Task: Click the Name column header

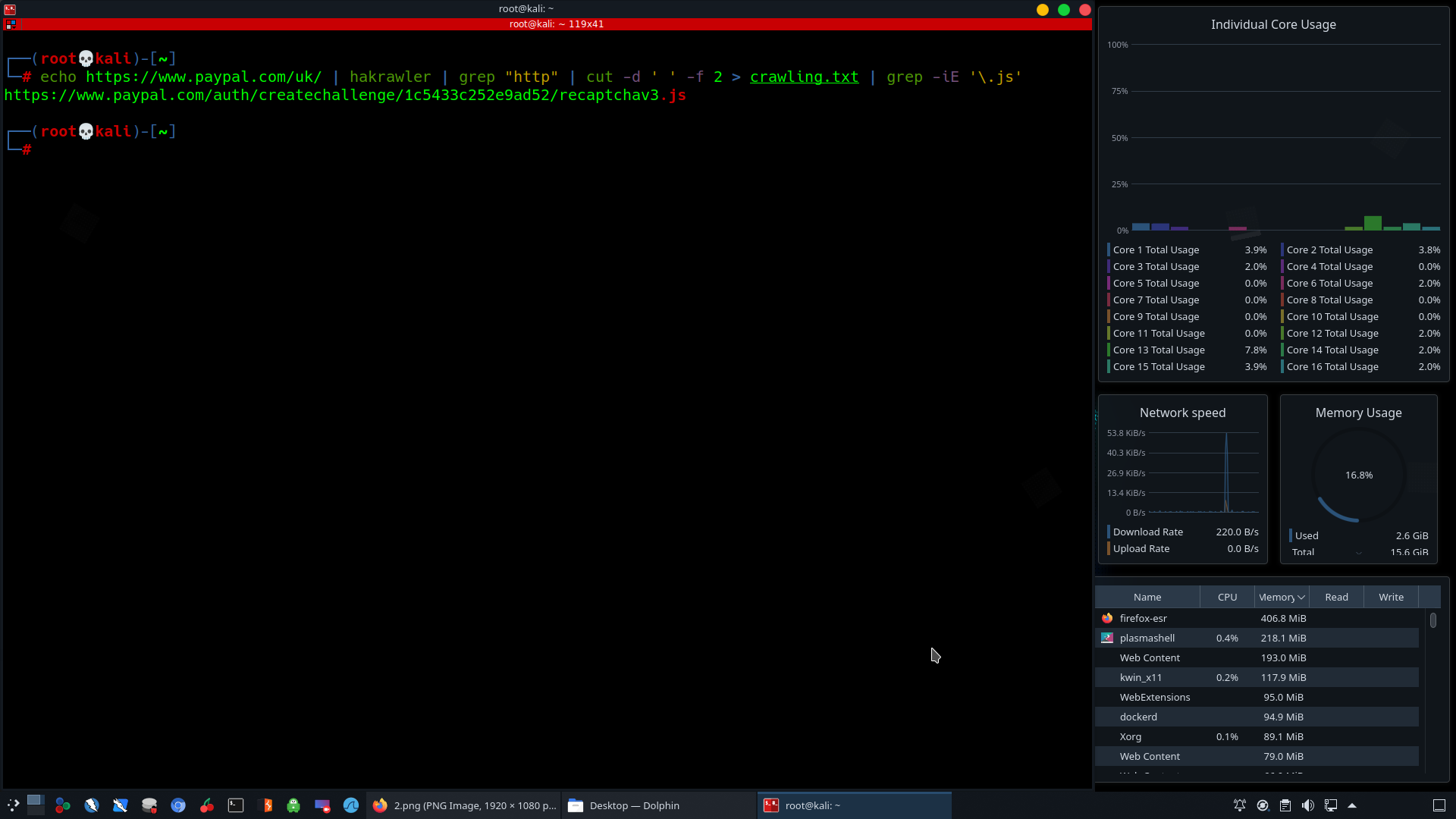Action: pyautogui.click(x=1147, y=597)
